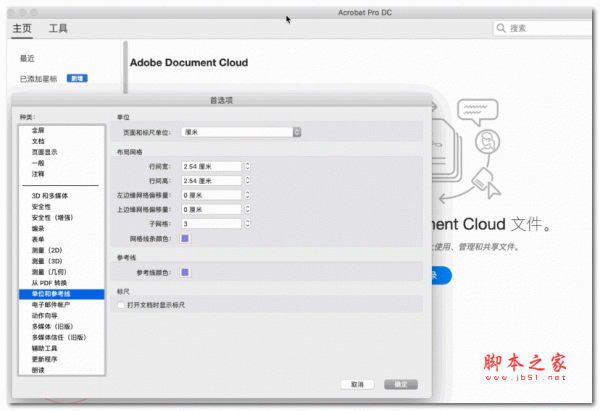Adjust the 左边缘网格偏移量 stepper
This screenshot has height=411, width=600.
tap(248, 195)
